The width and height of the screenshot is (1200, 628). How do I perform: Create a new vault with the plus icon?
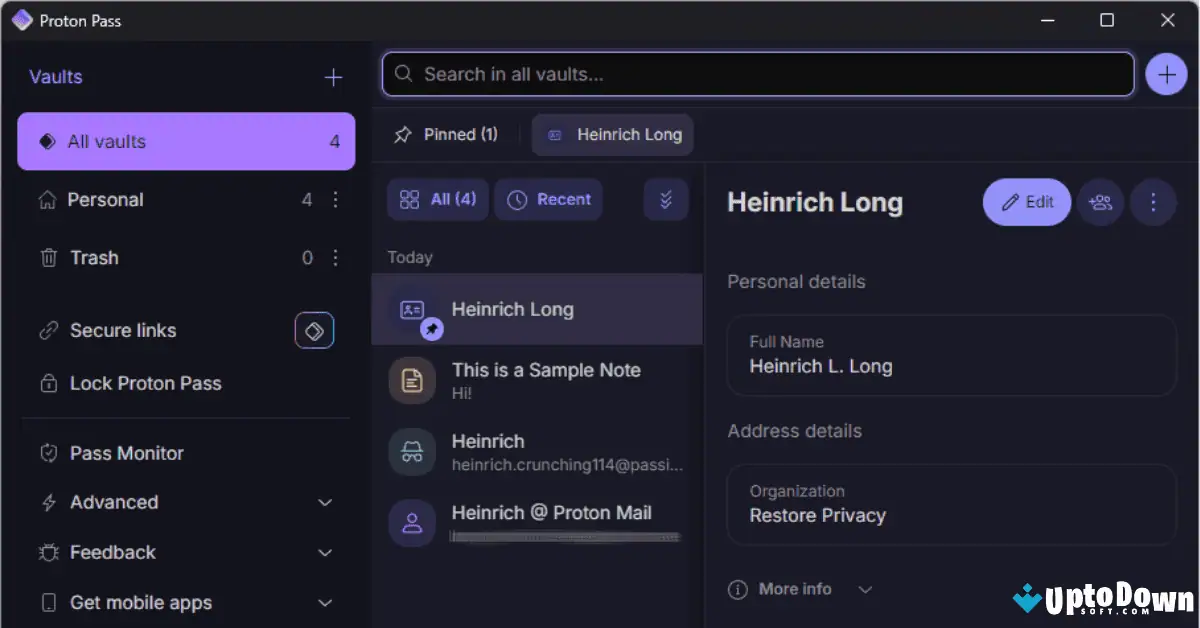333,77
